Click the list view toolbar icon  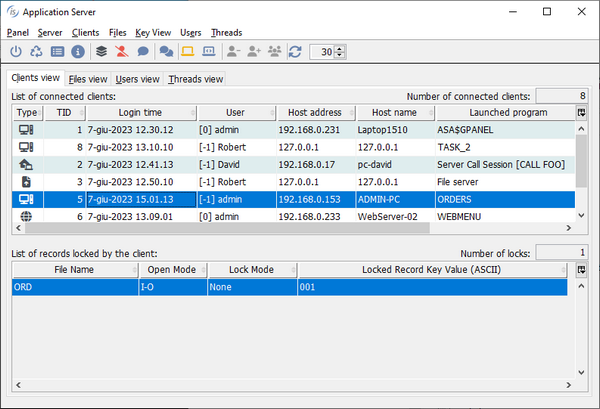pyautogui.click(x=57, y=51)
